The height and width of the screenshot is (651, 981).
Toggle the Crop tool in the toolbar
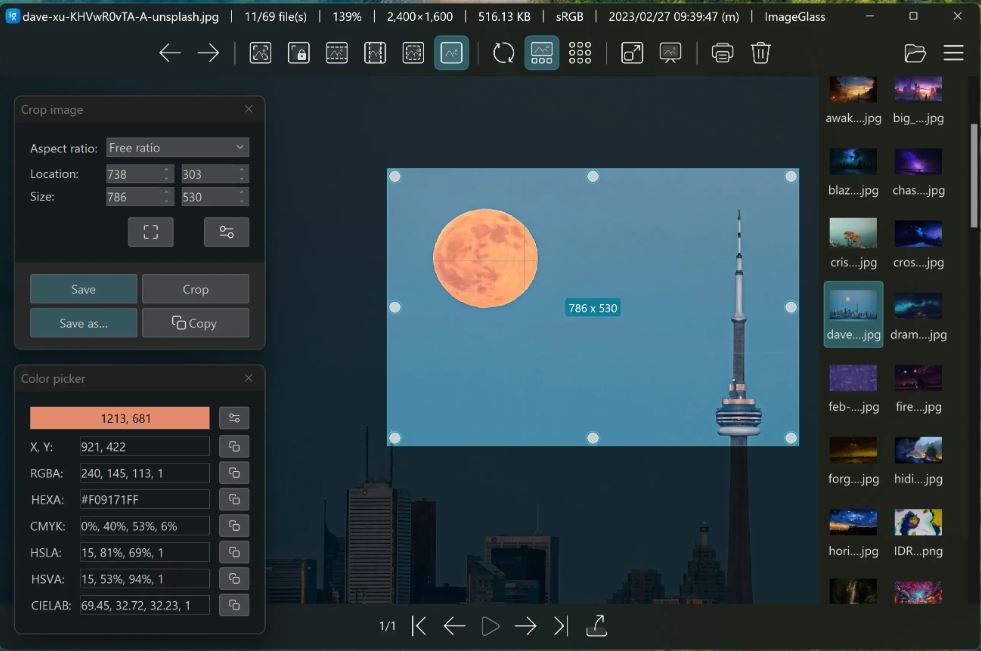451,53
